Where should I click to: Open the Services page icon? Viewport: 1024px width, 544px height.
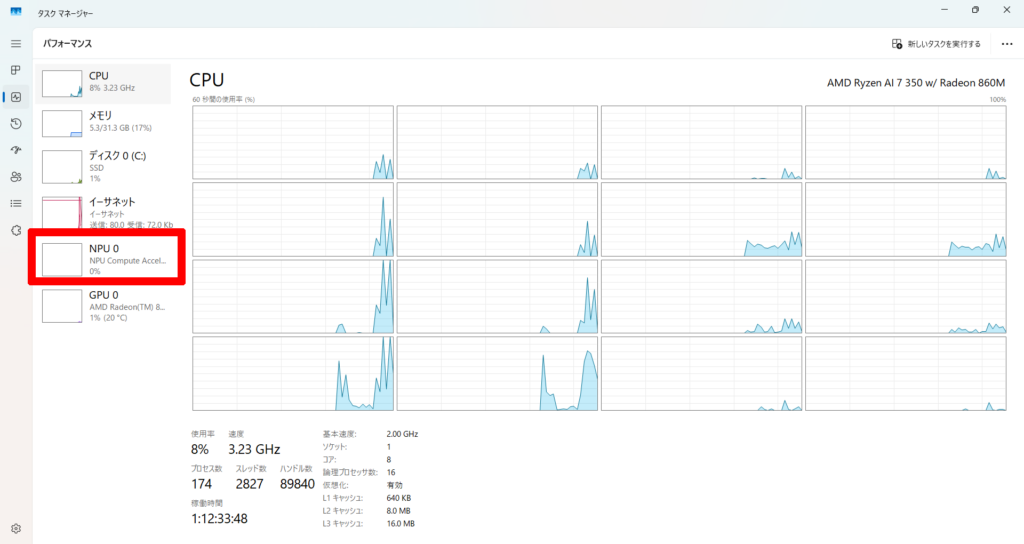click(x=15, y=230)
